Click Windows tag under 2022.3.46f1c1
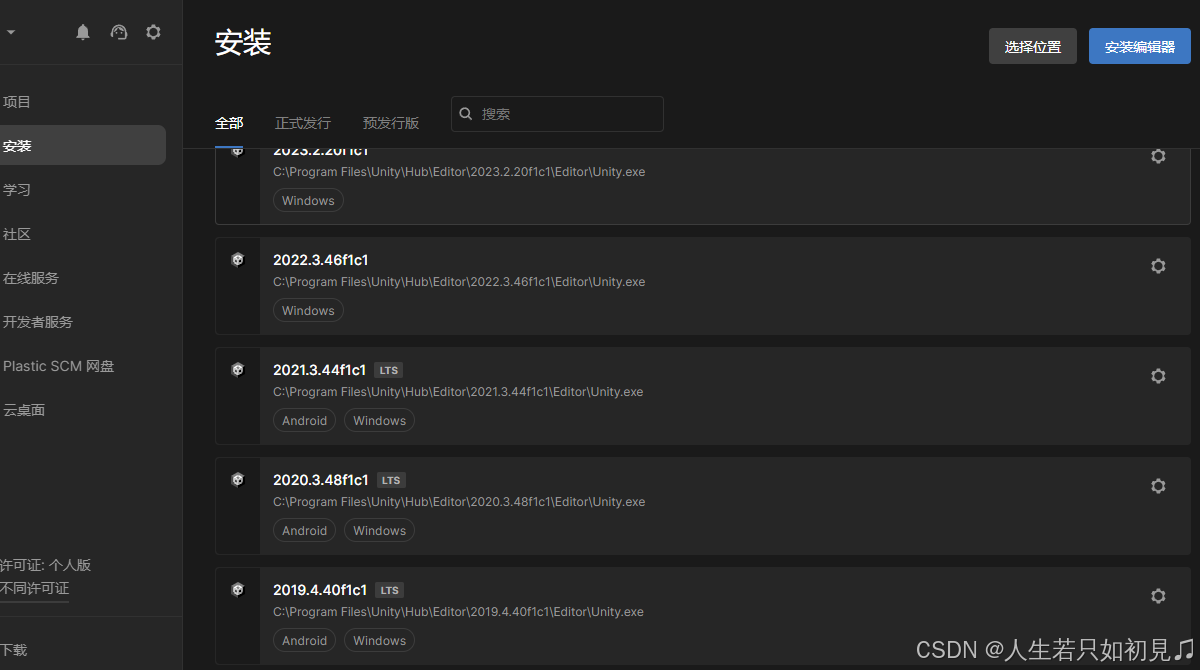This screenshot has width=1200, height=670. (x=308, y=311)
